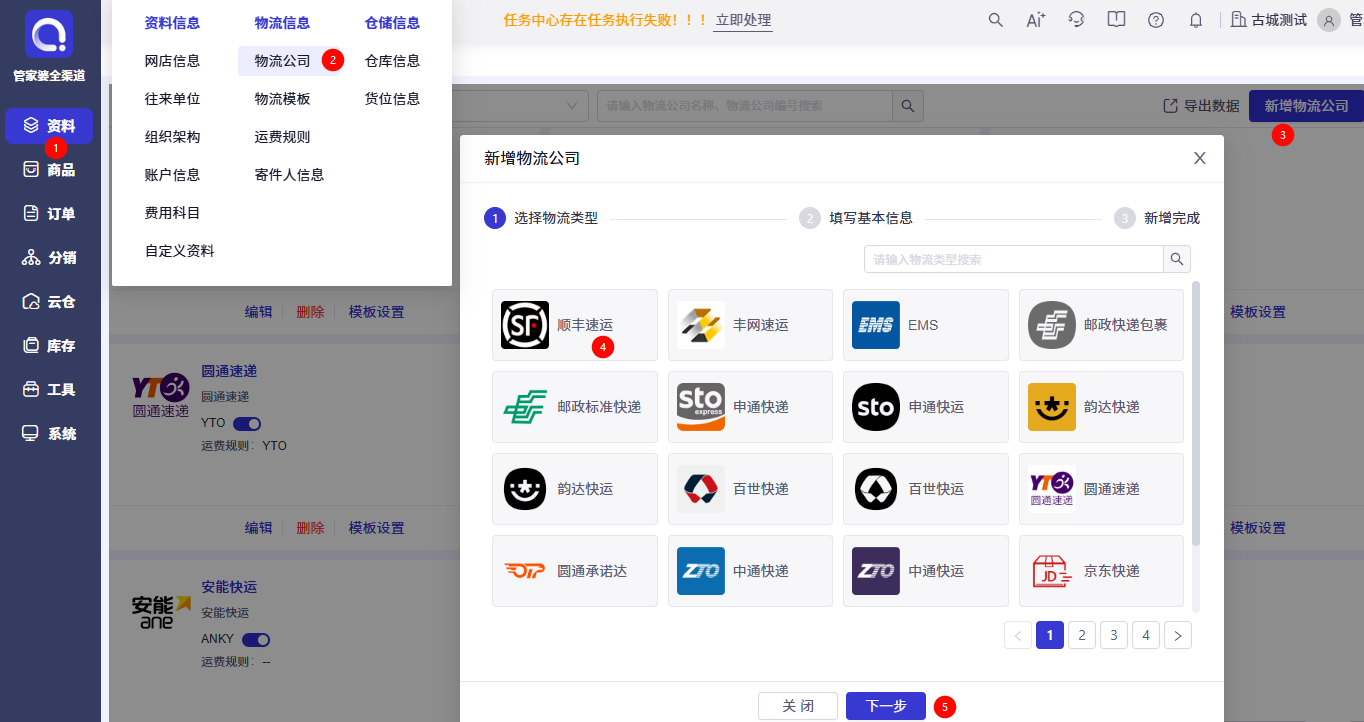
Task: Choose 韵达快递 logistics type
Action: (1101, 407)
